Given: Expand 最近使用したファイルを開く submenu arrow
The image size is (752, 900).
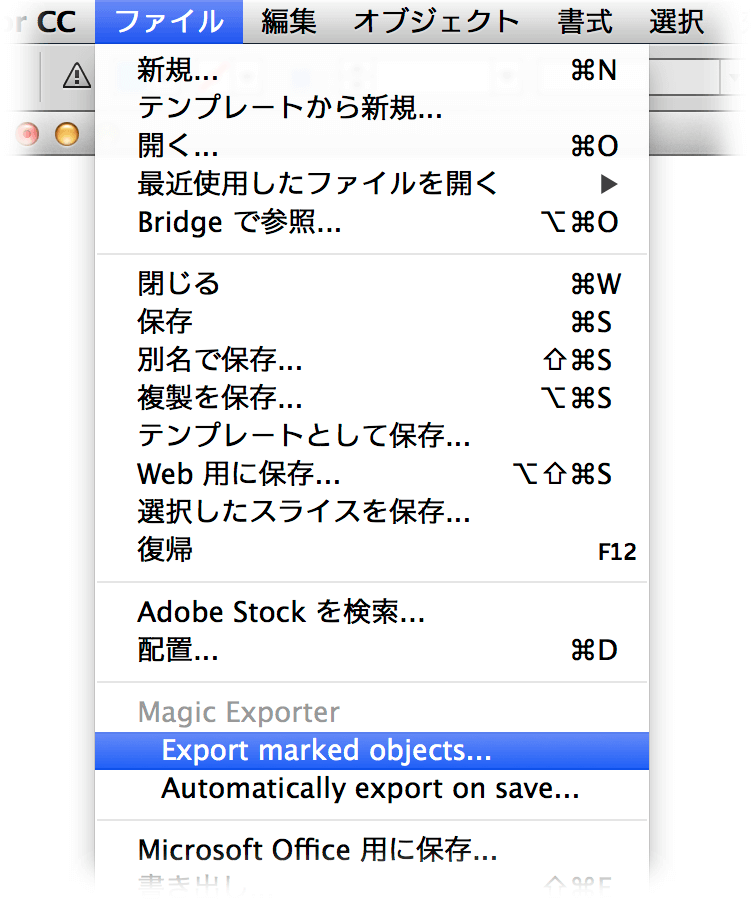Looking at the screenshot, I should [609, 184].
